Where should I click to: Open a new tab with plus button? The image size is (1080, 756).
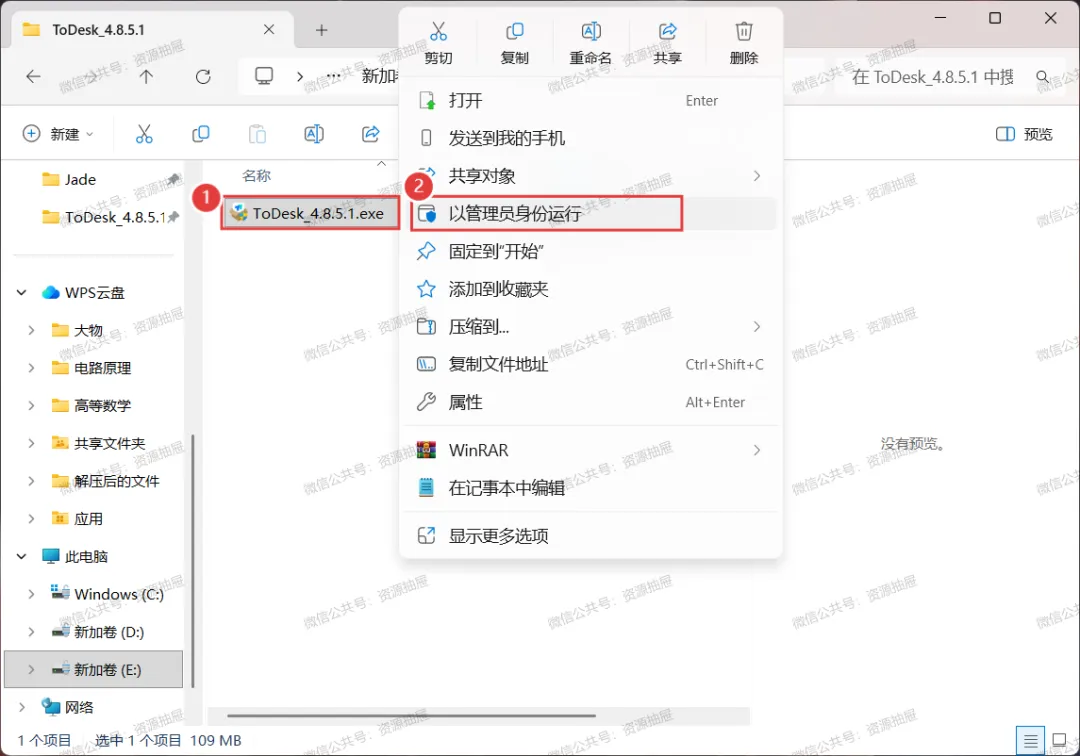tap(322, 30)
